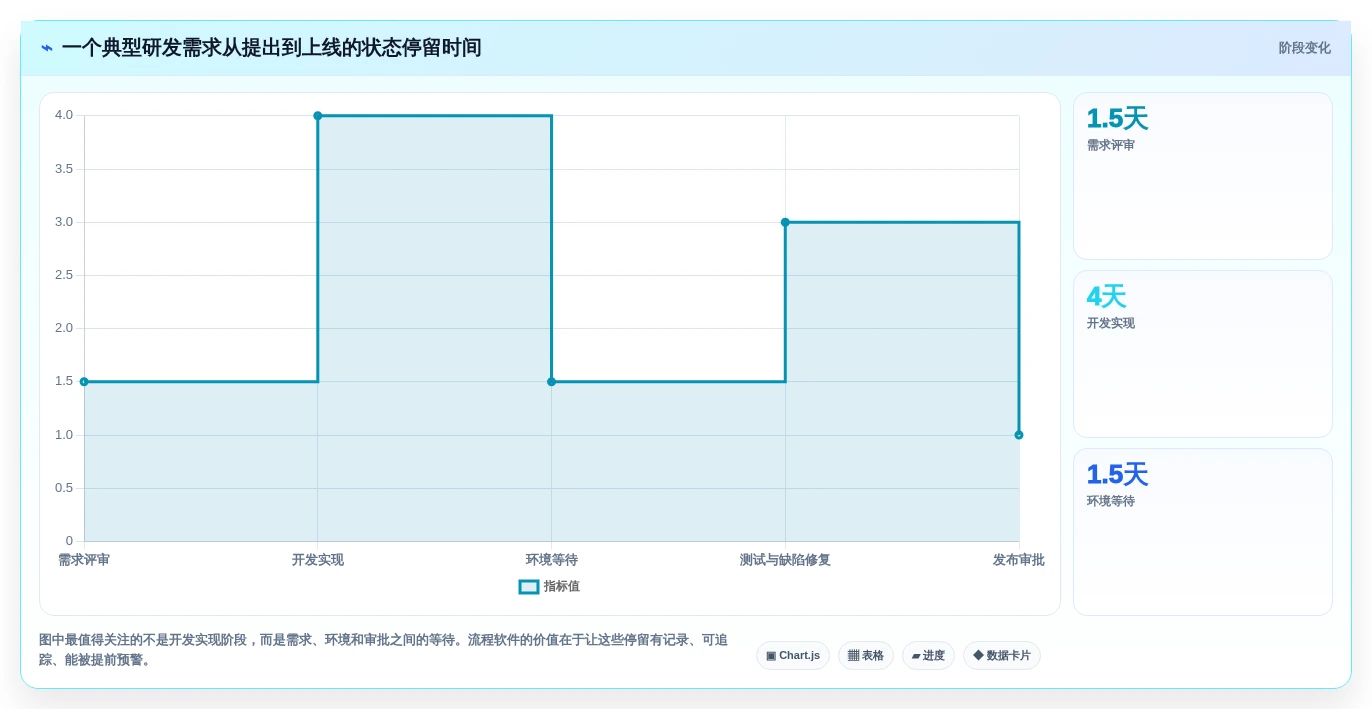Click the 1.5天 value on 需求评审 card
The width and height of the screenshot is (1372, 709).
(x=1117, y=119)
